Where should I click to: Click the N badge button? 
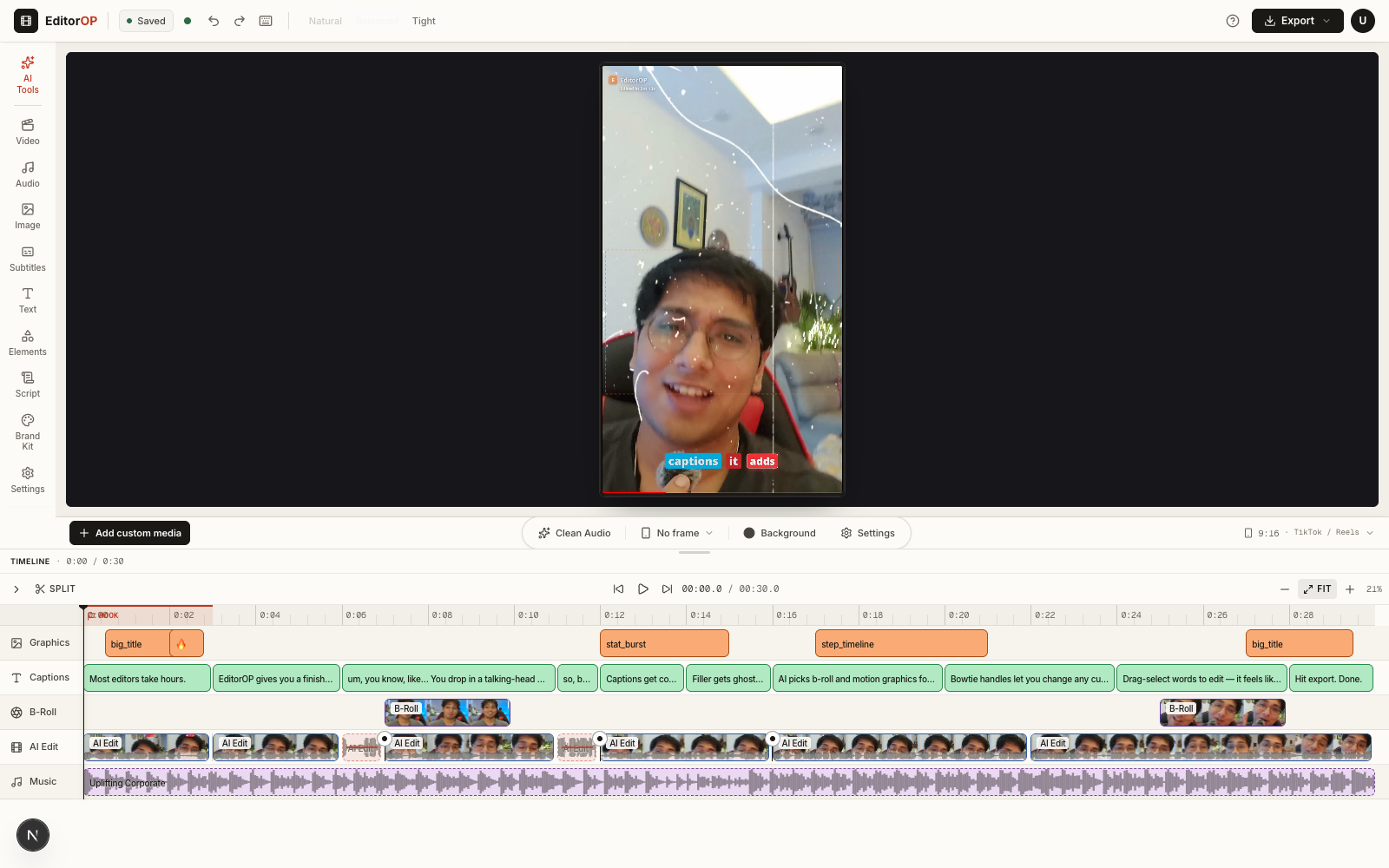coord(33,835)
